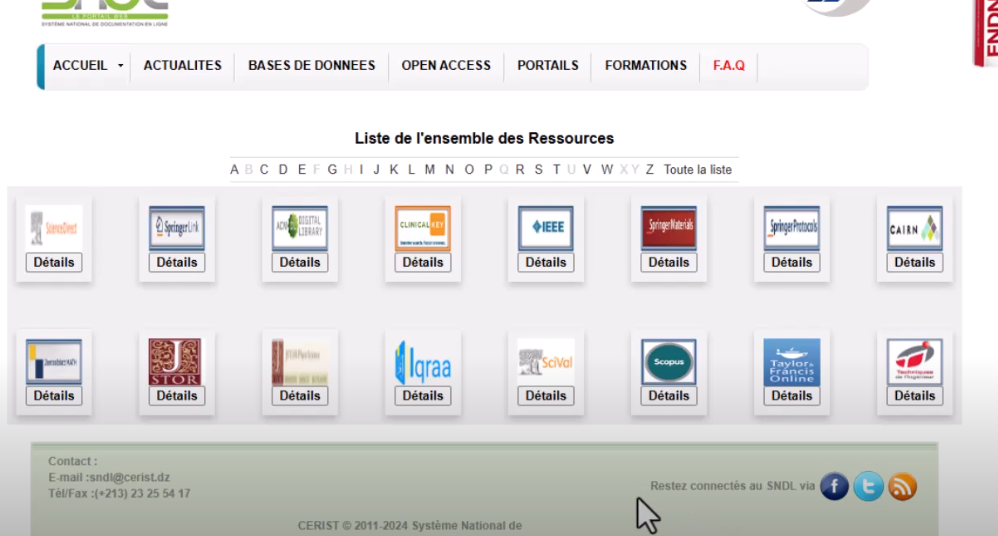This screenshot has height=536, width=998.
Task: Show Détails for Taylor & Francis Online
Action: [x=792, y=395]
